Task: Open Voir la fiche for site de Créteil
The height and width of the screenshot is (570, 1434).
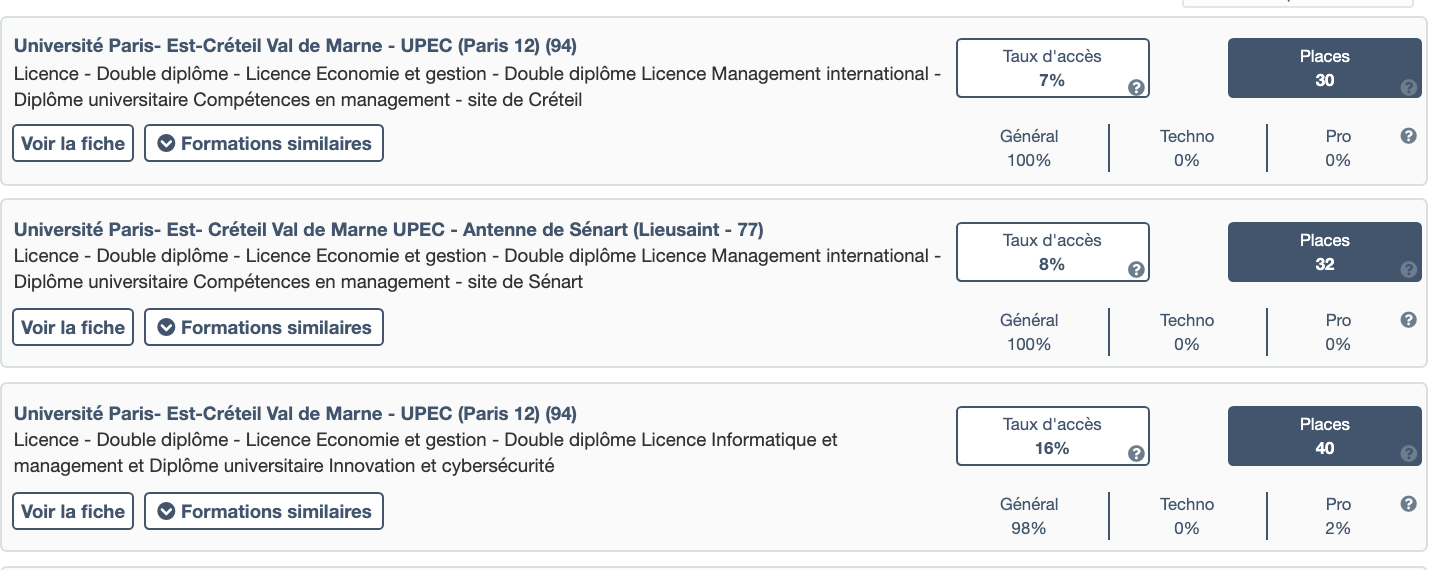Action: point(73,143)
